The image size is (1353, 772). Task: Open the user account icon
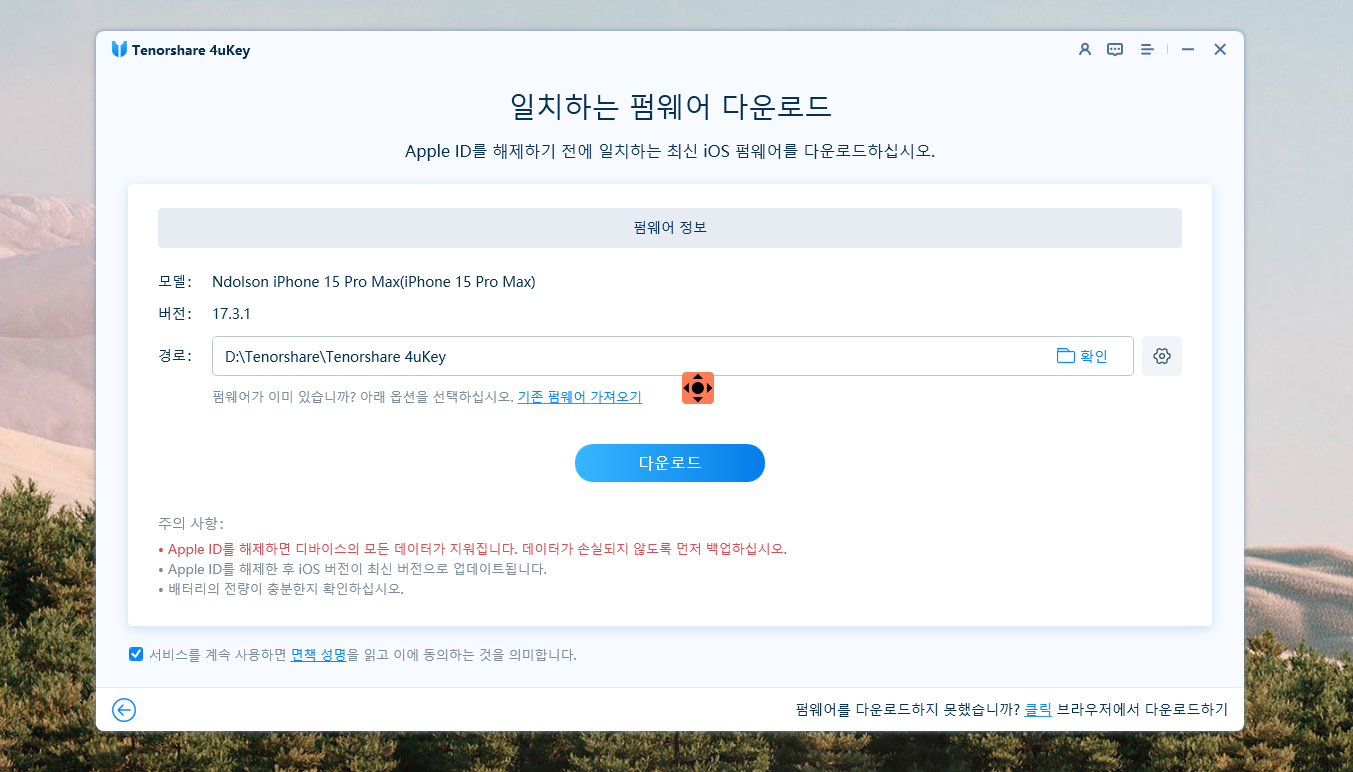[x=1084, y=49]
